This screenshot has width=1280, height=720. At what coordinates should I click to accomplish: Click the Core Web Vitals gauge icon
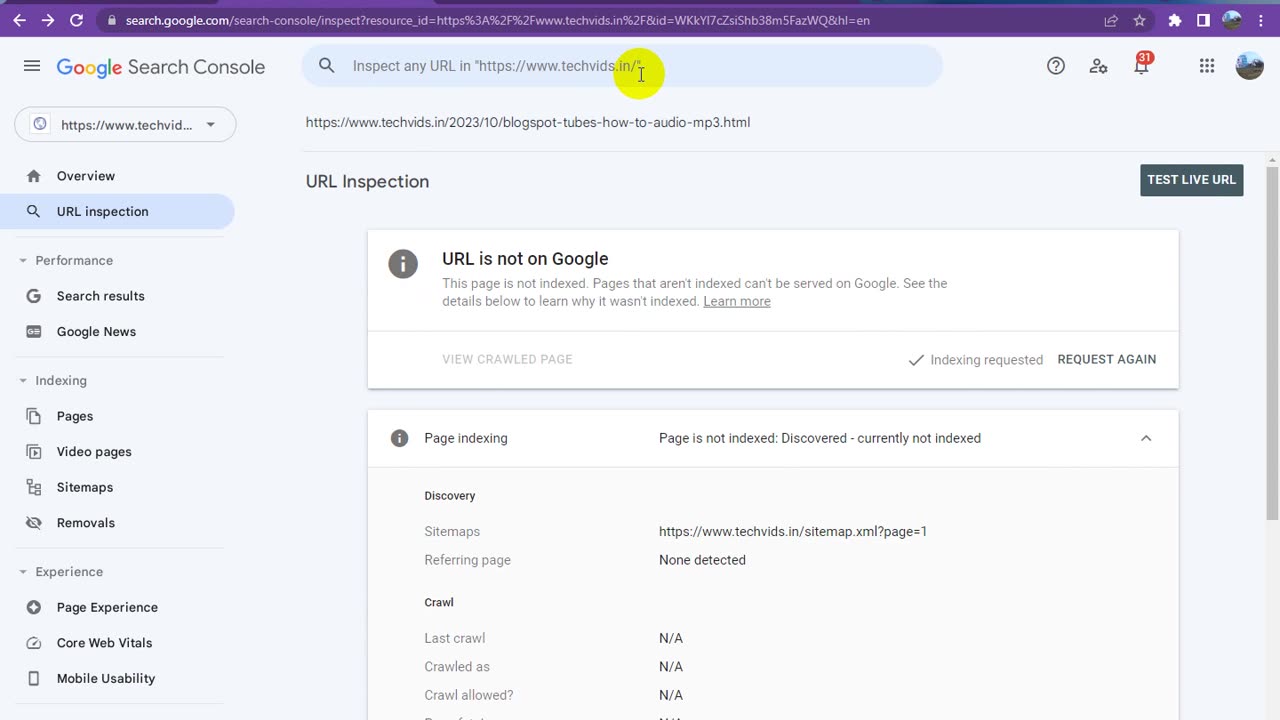34,643
